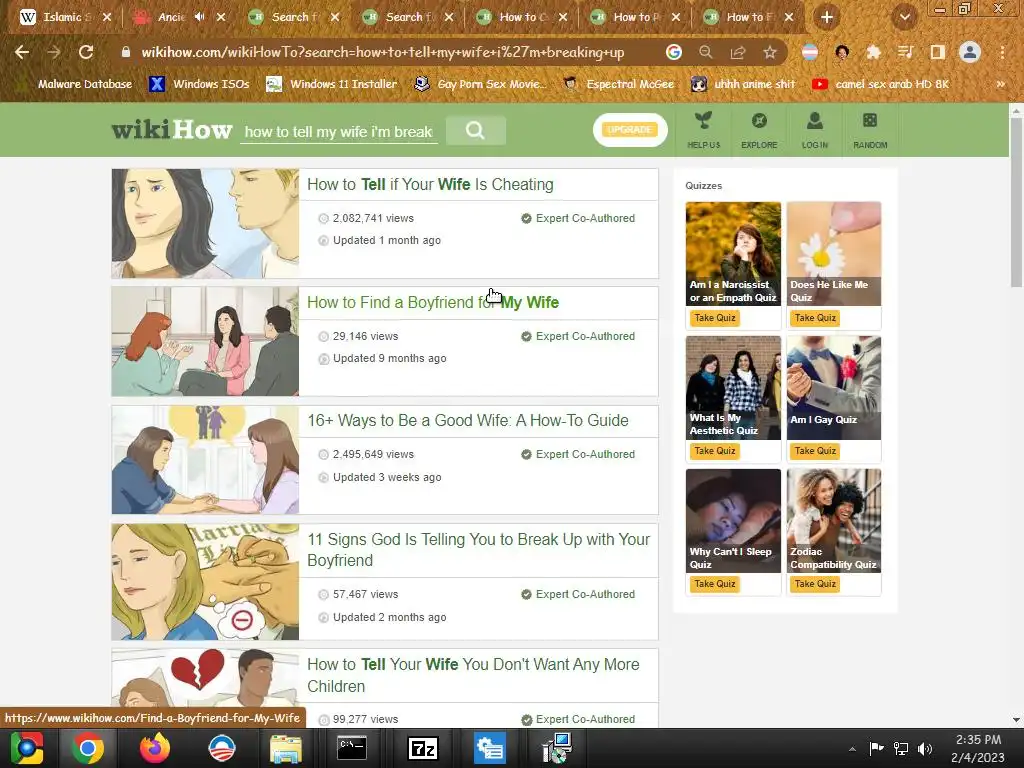Click the network tray icon

pos(901,748)
